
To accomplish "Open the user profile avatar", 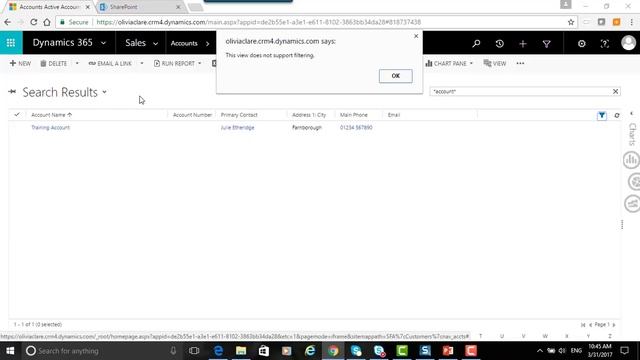I will [x=629, y=42].
